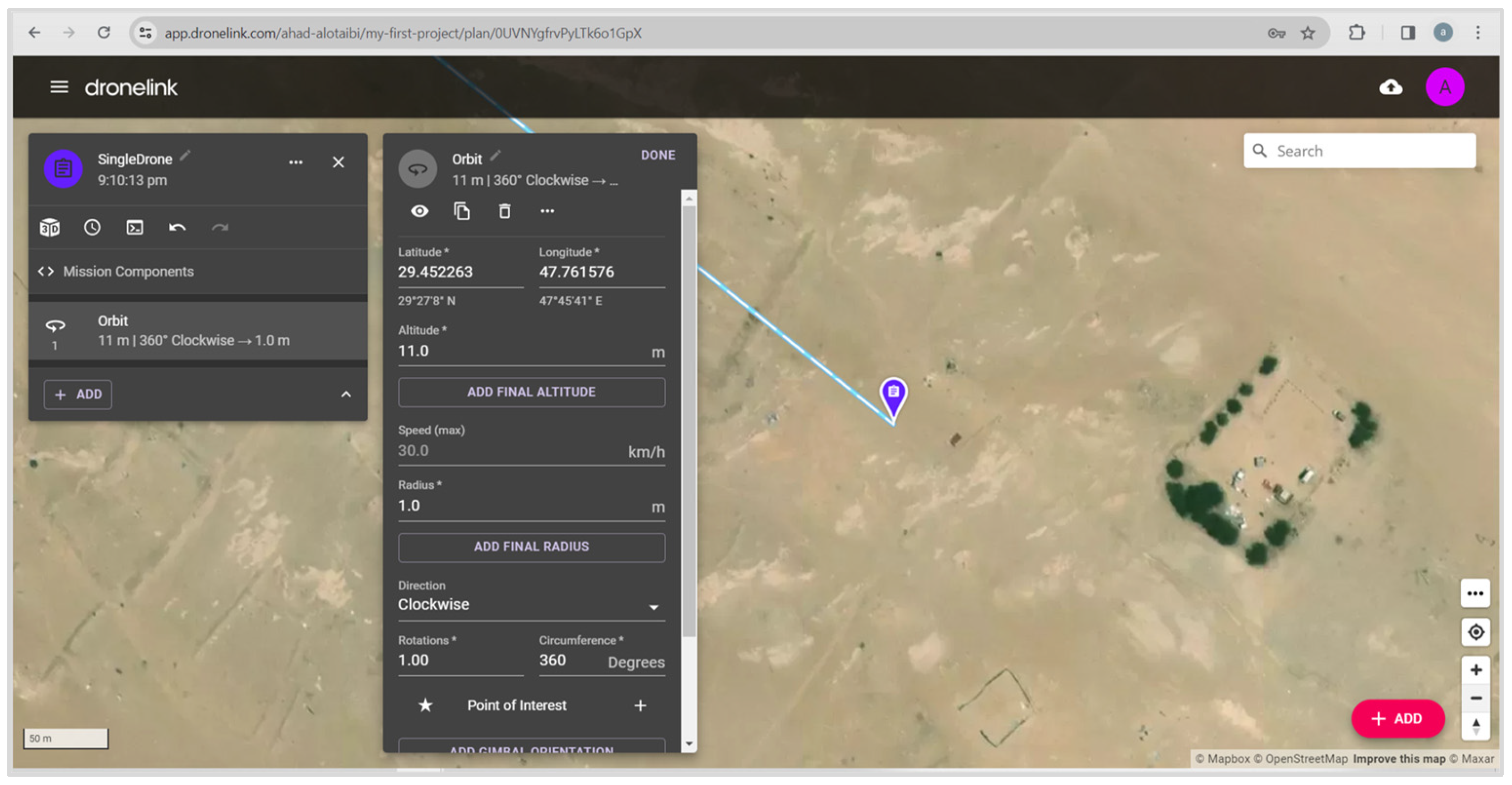Click the ADD FINAL ALTITUDE button
This screenshot has width=1512, height=785.
pos(531,392)
